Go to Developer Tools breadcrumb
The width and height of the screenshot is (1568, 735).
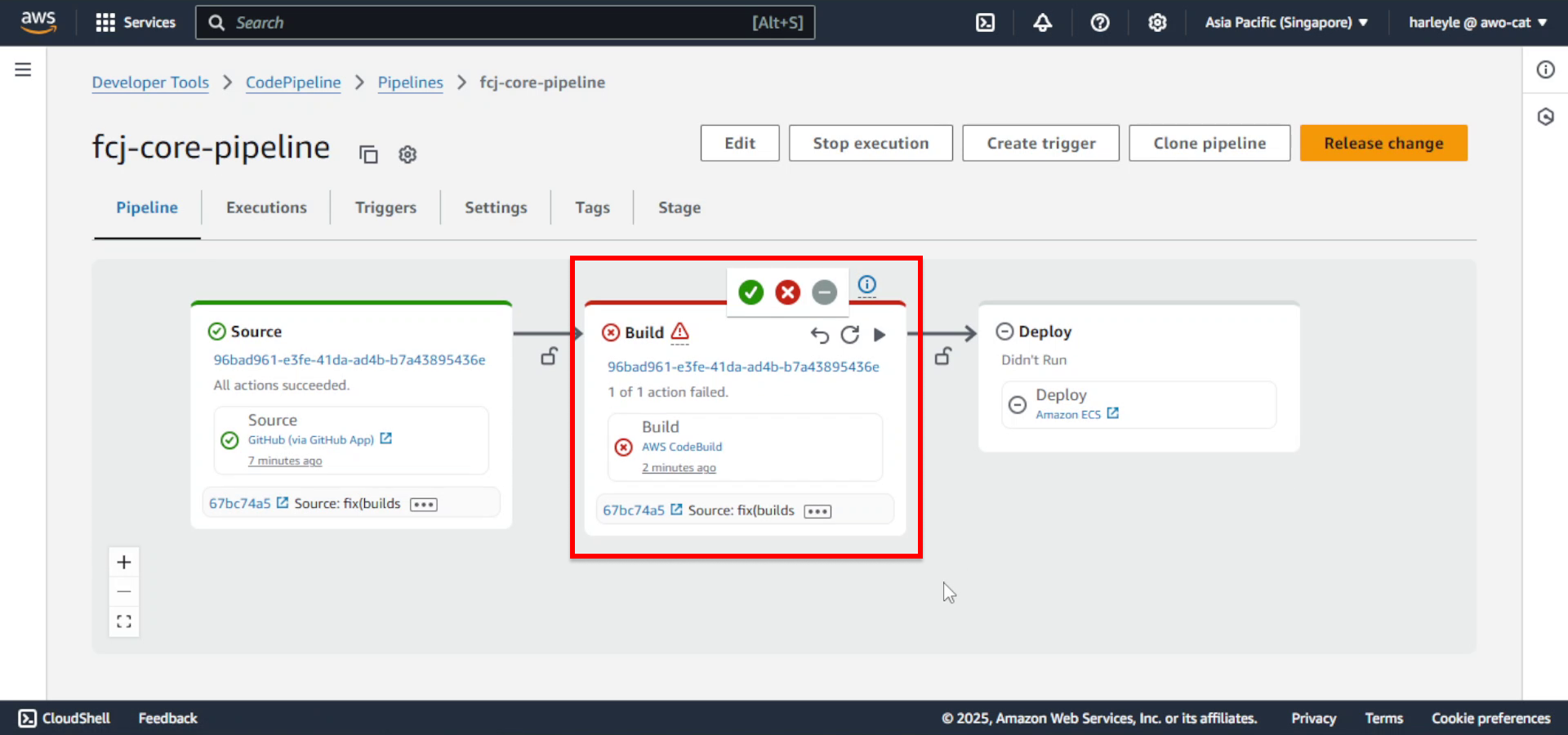tap(150, 82)
